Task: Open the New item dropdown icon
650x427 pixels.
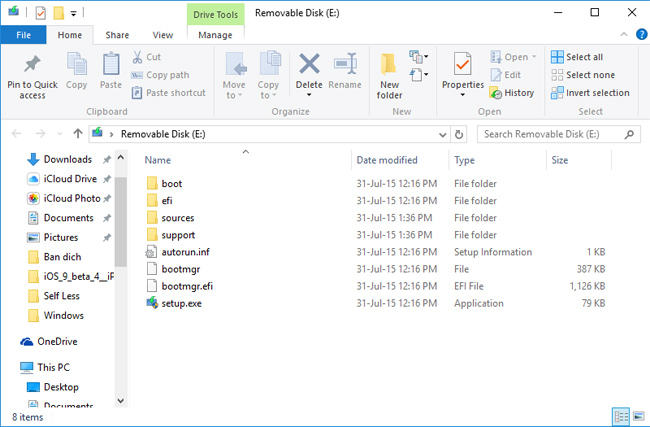Action: (418, 56)
